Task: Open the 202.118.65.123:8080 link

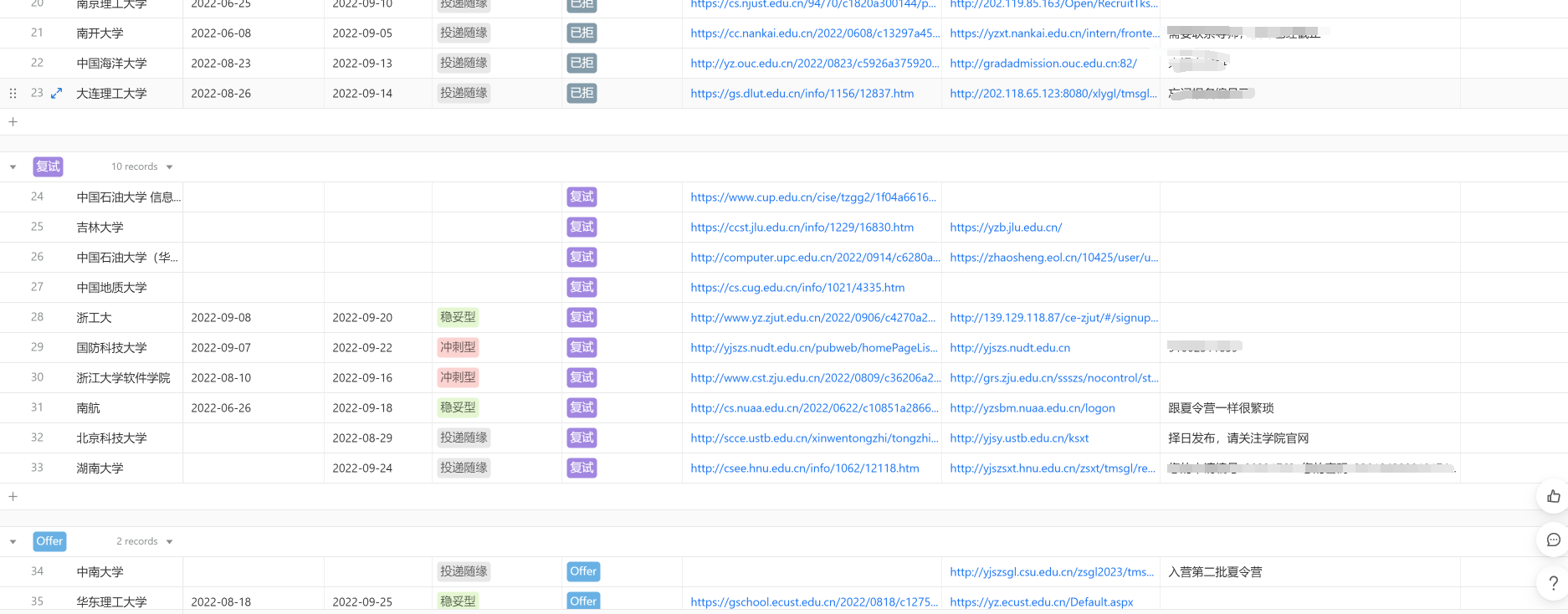Action: click(1053, 94)
